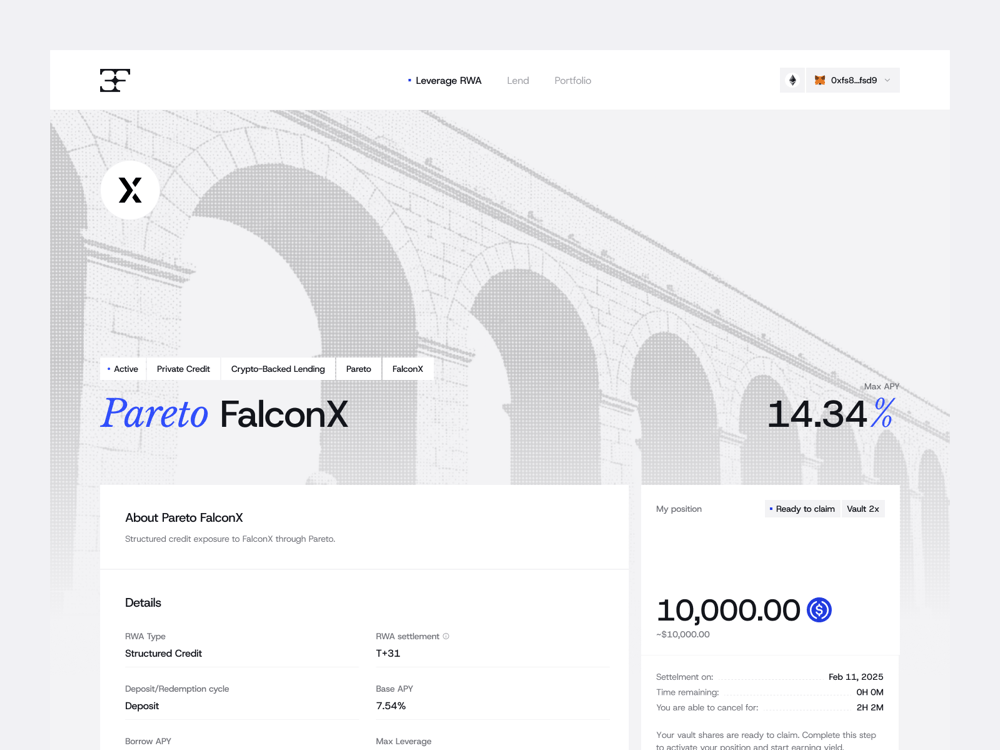Viewport: 1000px width, 750px height.
Task: Click the Base APY label
Action: click(x=394, y=689)
